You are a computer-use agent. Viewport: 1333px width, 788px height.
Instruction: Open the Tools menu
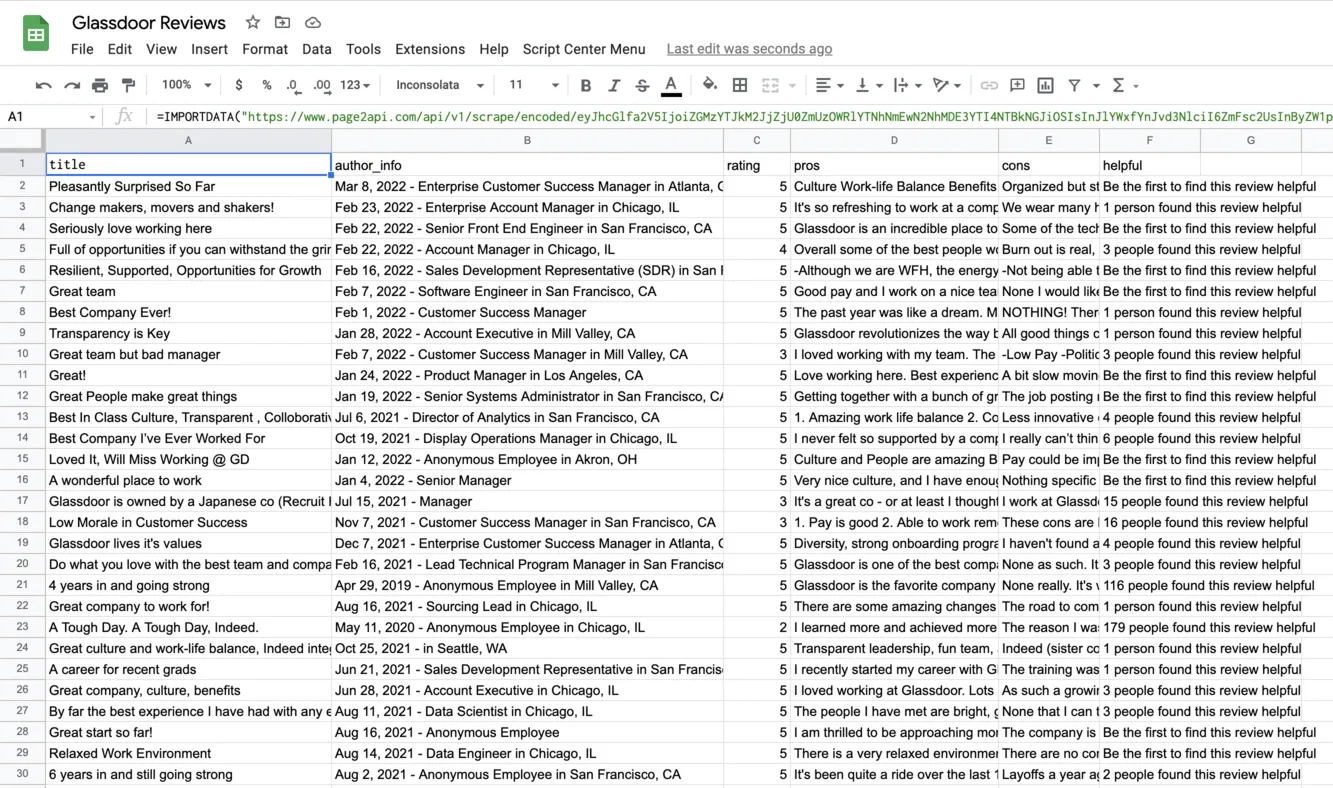pos(363,49)
